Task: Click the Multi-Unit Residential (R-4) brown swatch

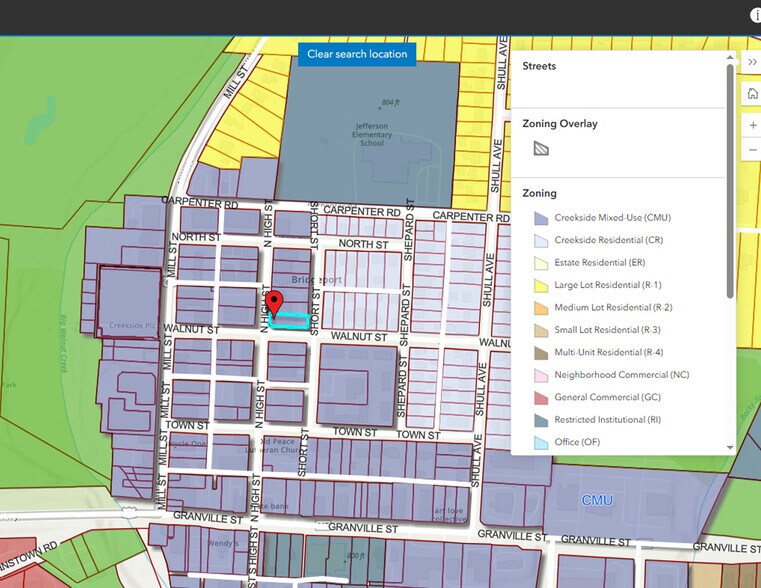Action: pyautogui.click(x=541, y=353)
